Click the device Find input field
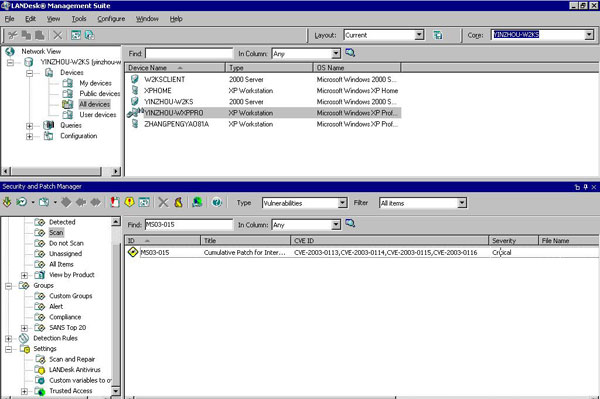 pos(189,53)
